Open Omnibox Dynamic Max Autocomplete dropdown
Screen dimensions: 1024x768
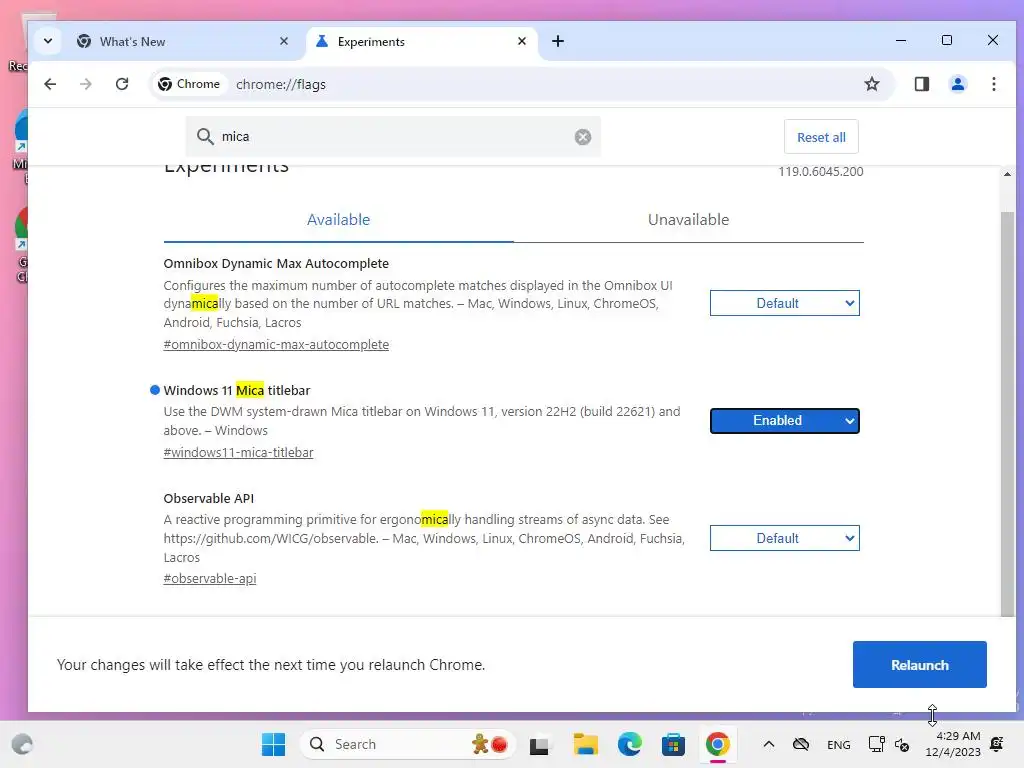784,303
